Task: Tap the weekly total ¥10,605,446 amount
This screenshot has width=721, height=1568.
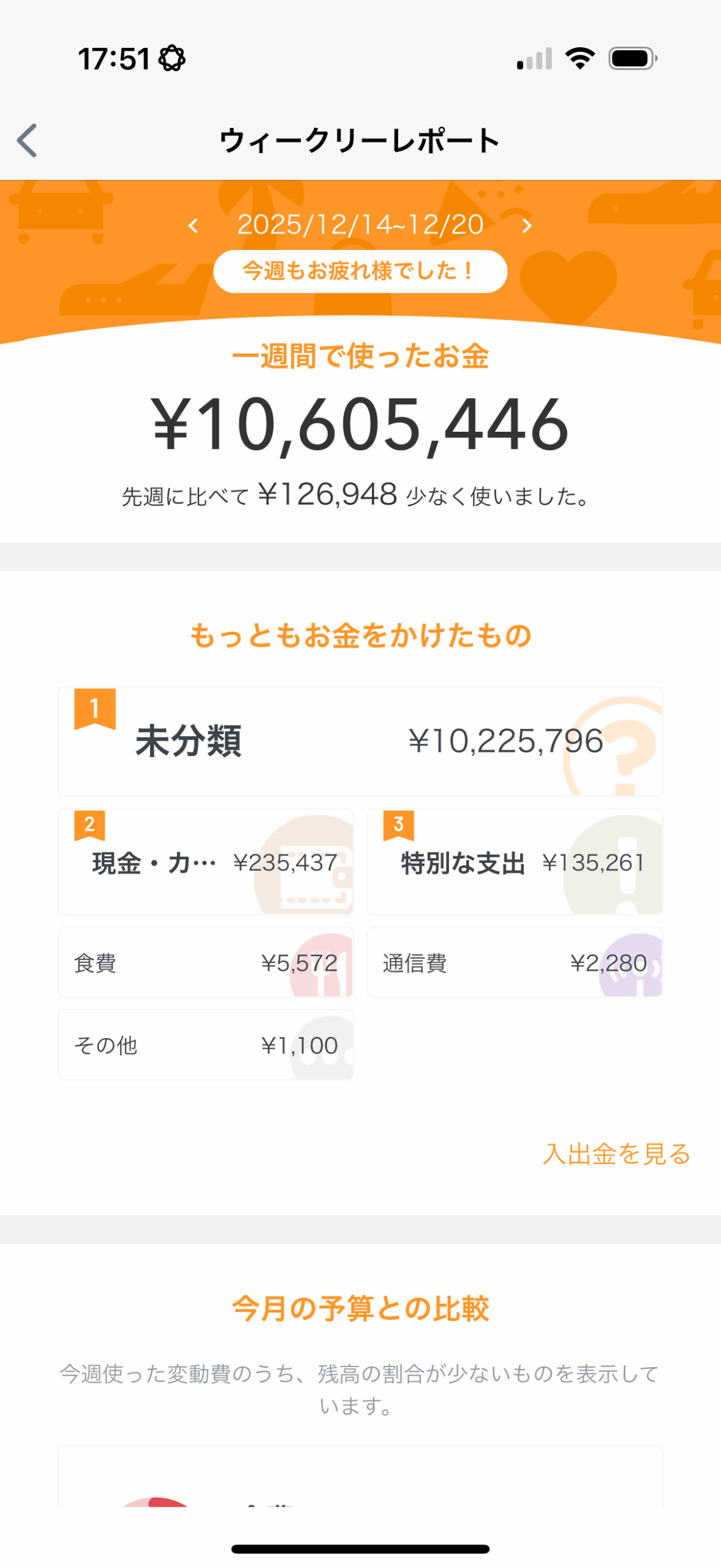Action: (360, 424)
